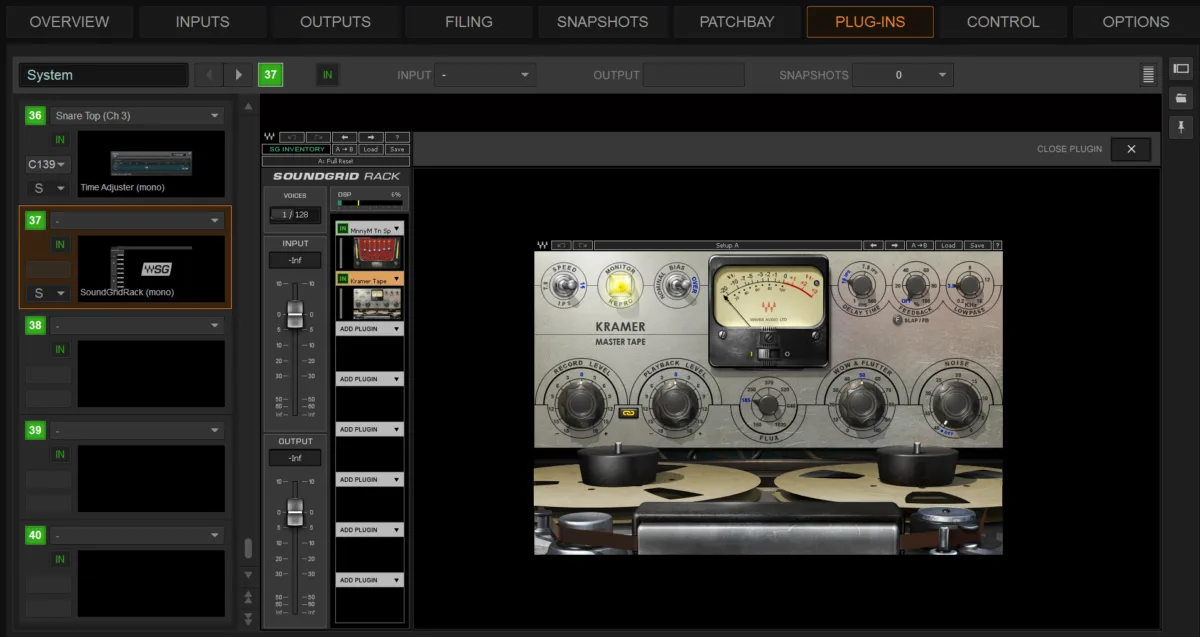Open the C139 dropdown in rack 36
1200x637 pixels.
[48, 164]
